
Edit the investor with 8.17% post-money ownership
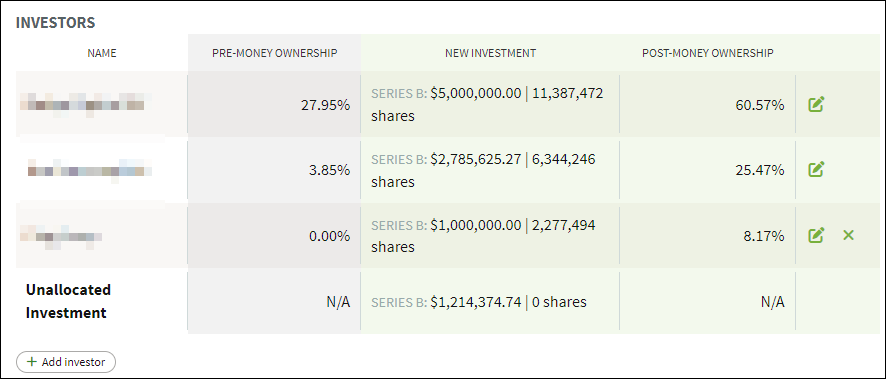(816, 235)
